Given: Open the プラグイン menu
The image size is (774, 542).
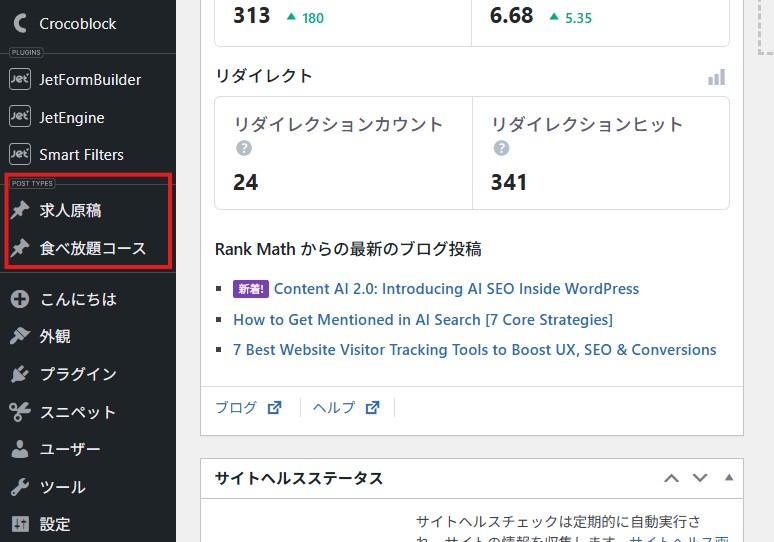Looking at the screenshot, I should (x=78, y=374).
